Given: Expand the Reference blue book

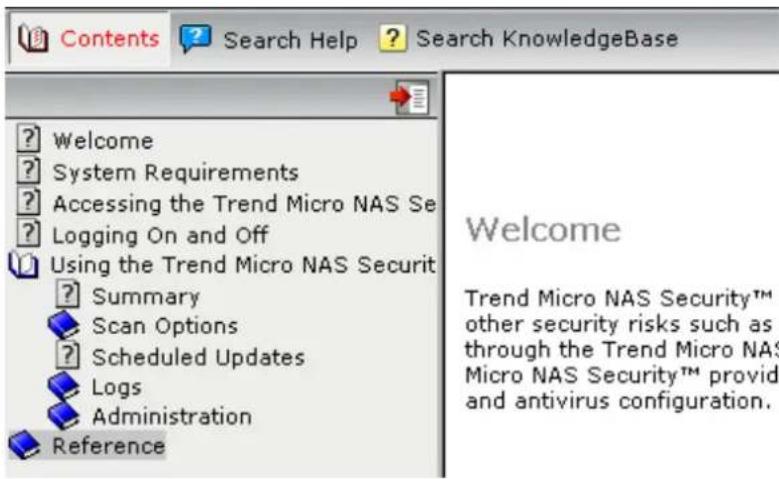Looking at the screenshot, I should click(x=24, y=445).
